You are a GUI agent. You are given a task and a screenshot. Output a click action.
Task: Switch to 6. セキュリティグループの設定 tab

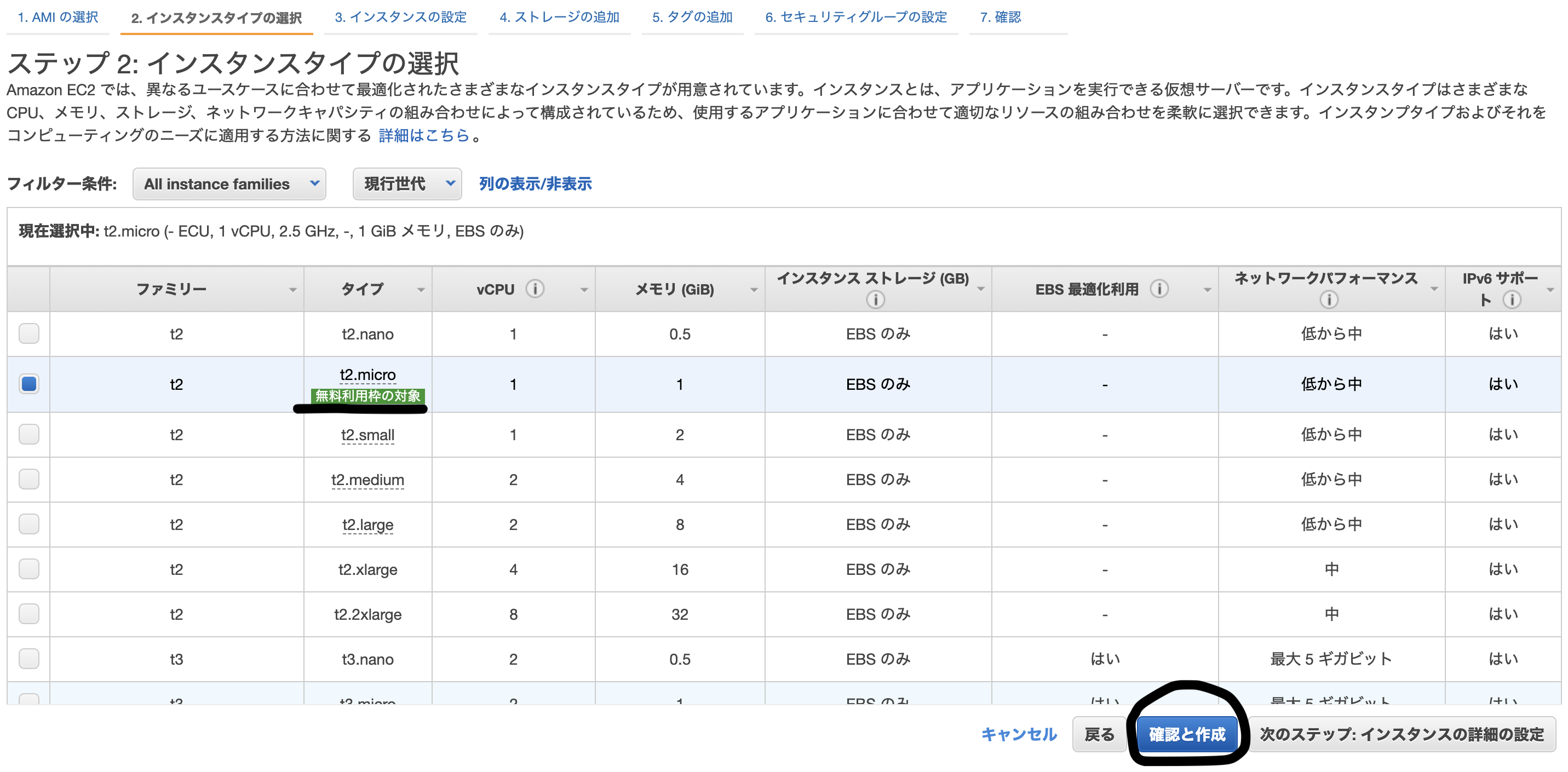pos(856,17)
